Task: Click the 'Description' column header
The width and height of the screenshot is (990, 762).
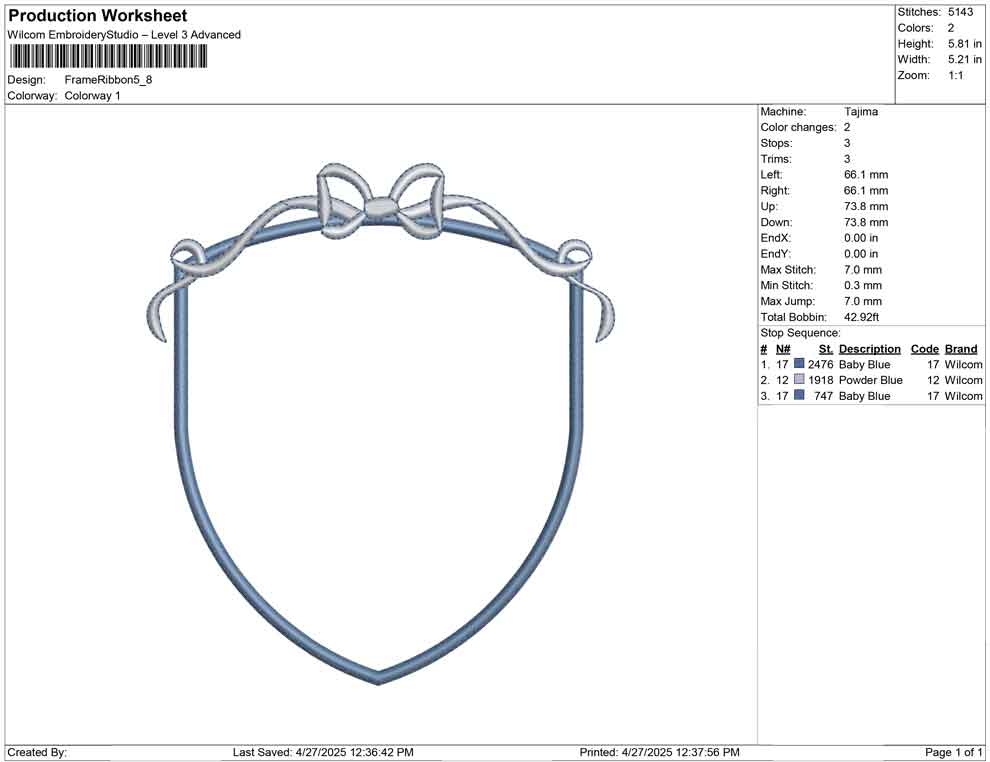Action: tap(869, 348)
